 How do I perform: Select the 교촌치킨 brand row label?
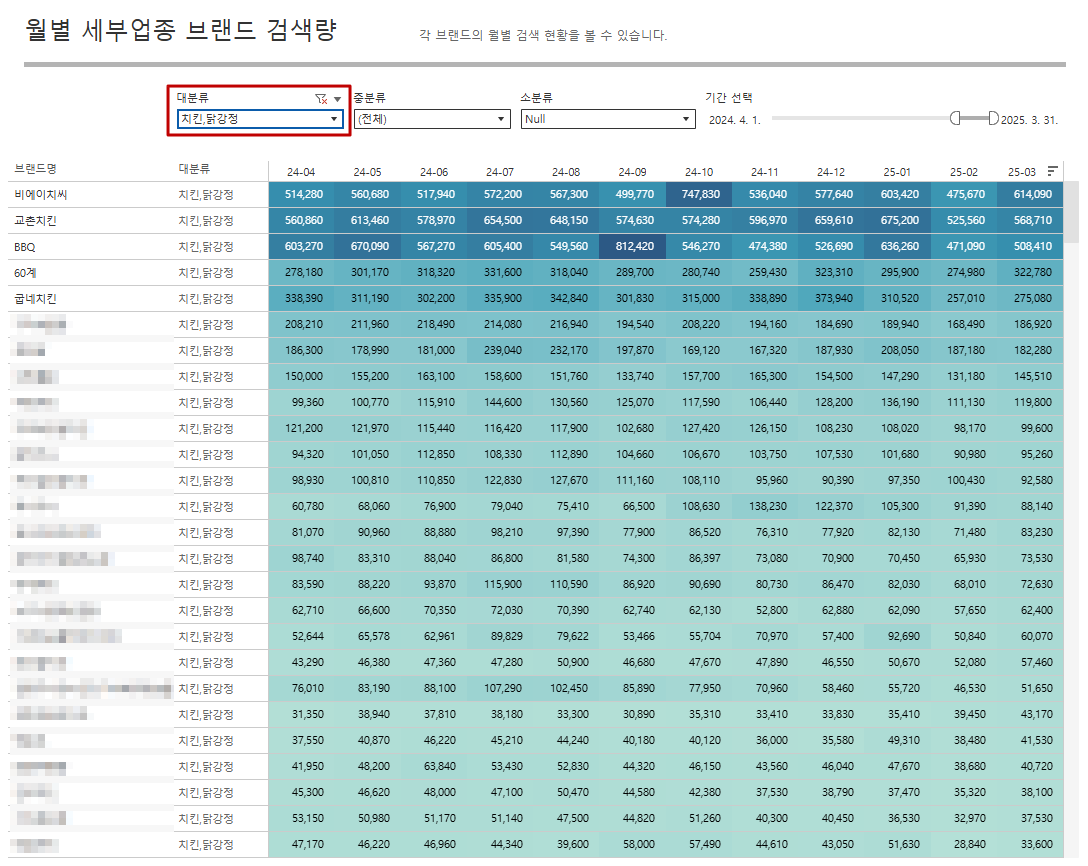[x=35, y=221]
